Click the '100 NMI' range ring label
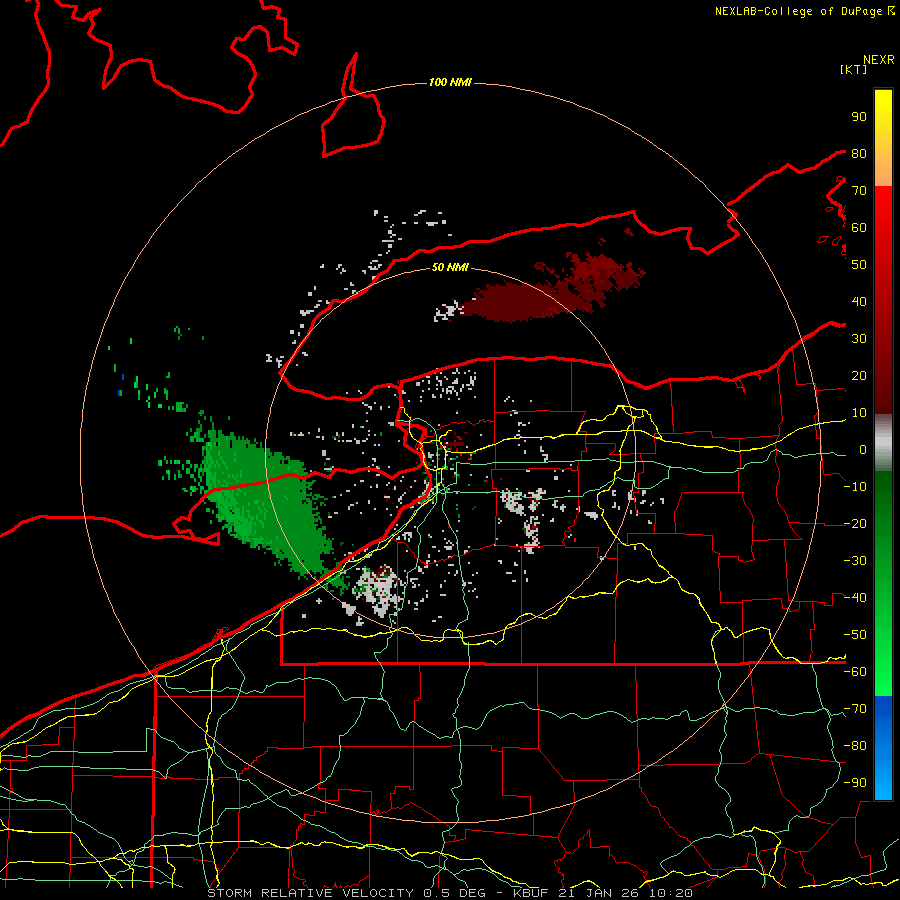 pyautogui.click(x=450, y=83)
